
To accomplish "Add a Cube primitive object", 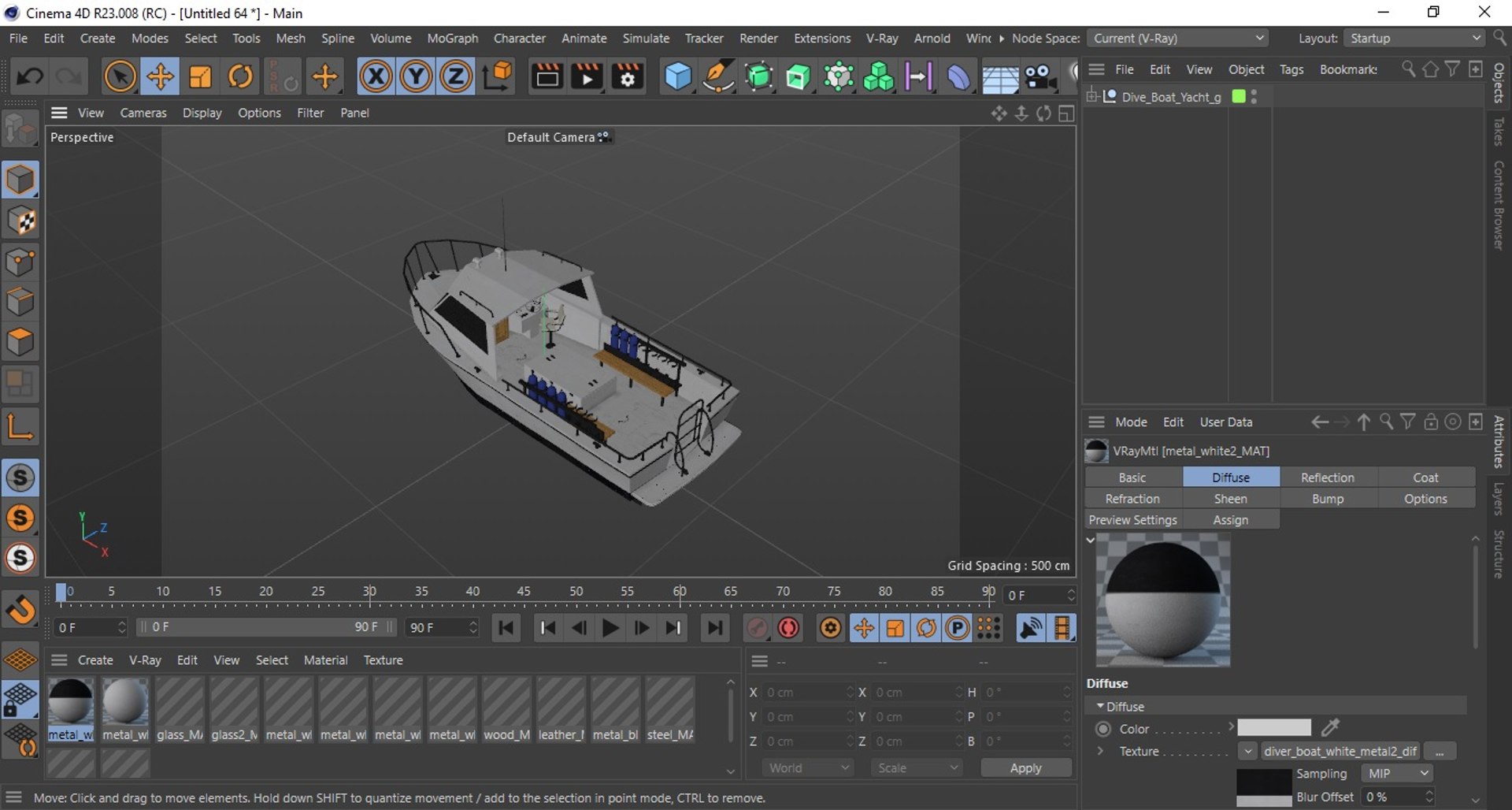I will [x=678, y=76].
